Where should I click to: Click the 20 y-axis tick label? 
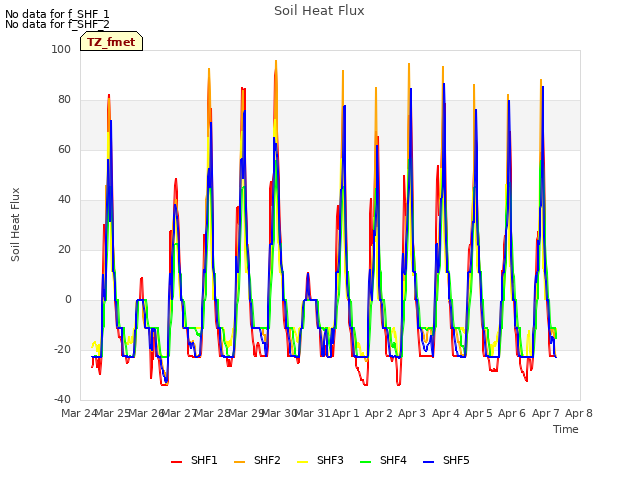point(64,249)
